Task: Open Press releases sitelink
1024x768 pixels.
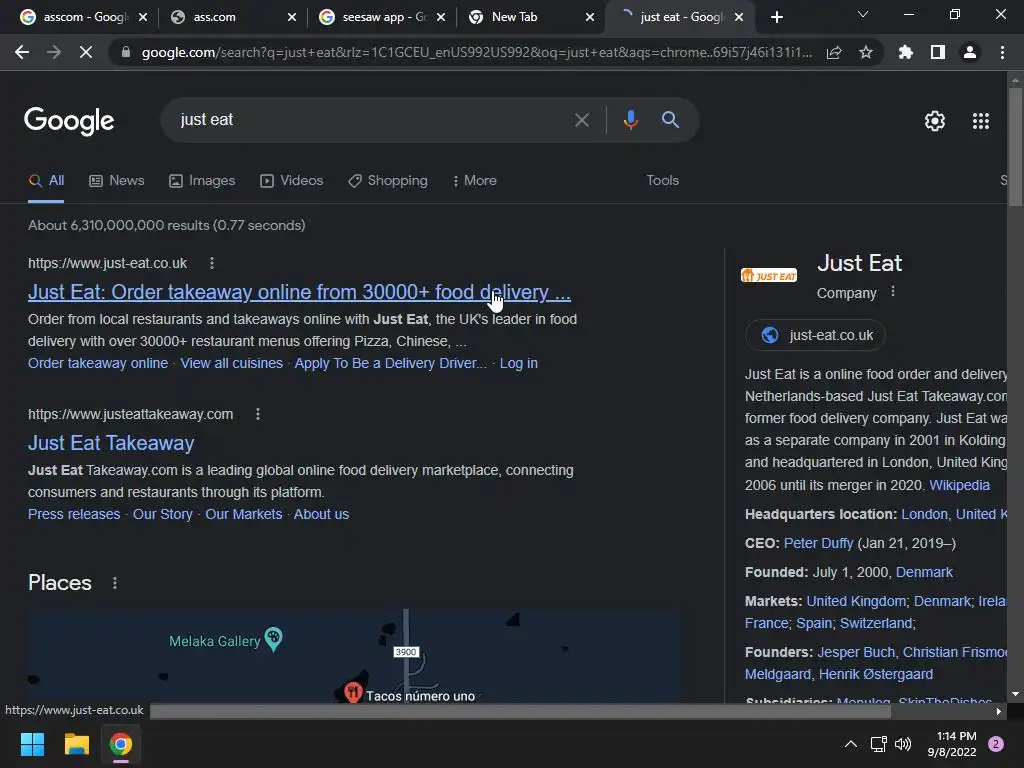Action: pyautogui.click(x=74, y=514)
